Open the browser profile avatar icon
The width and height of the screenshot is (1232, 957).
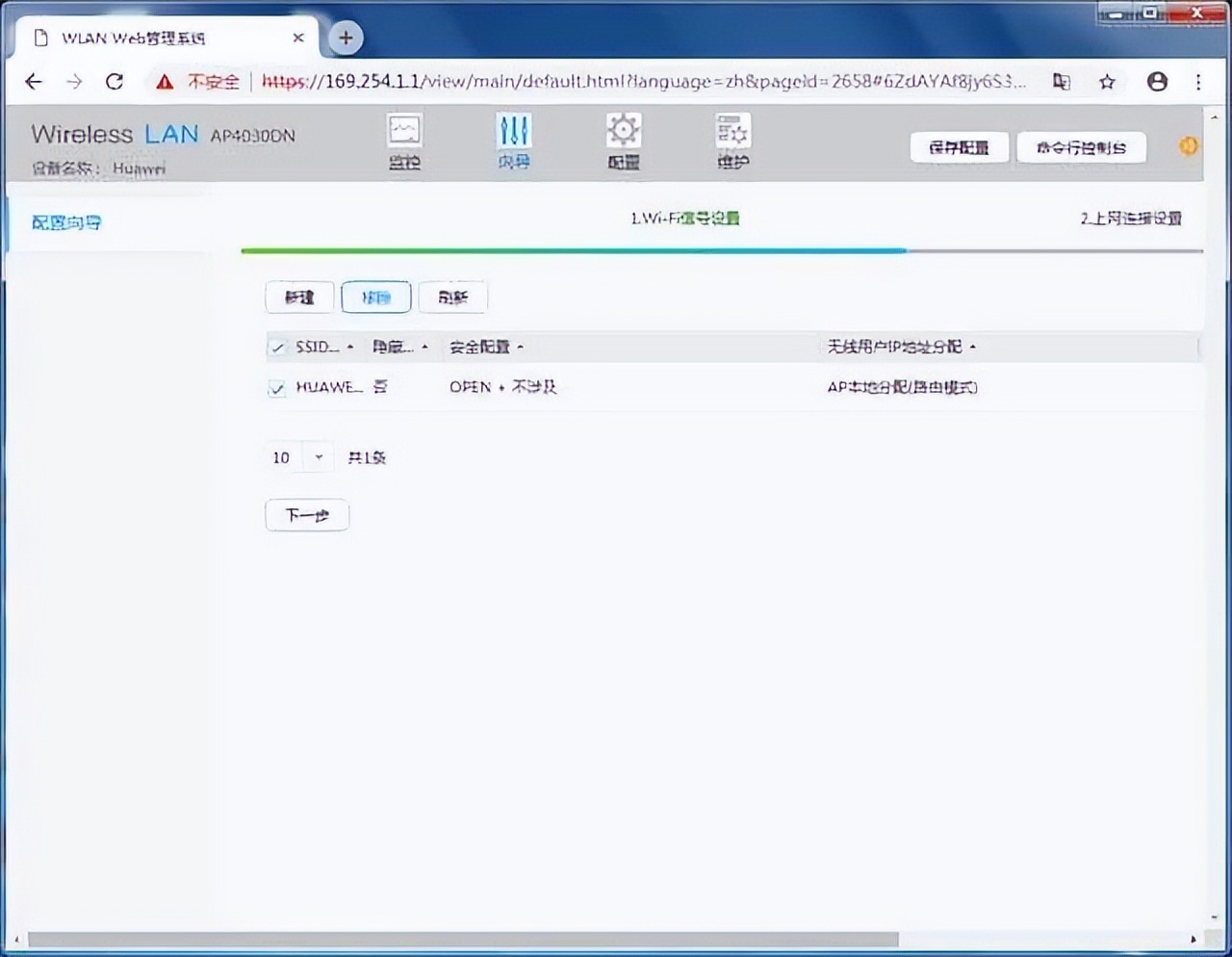pos(1157,82)
